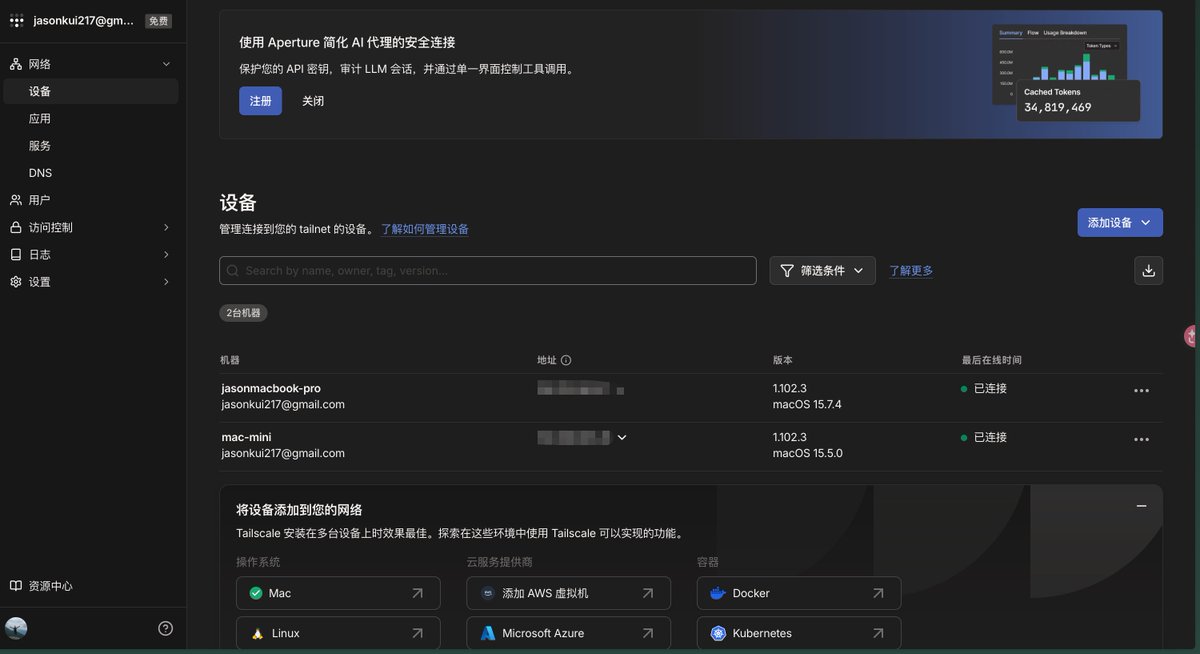Collapse the 网络 section chevron
This screenshot has width=1200, height=654.
click(x=166, y=64)
